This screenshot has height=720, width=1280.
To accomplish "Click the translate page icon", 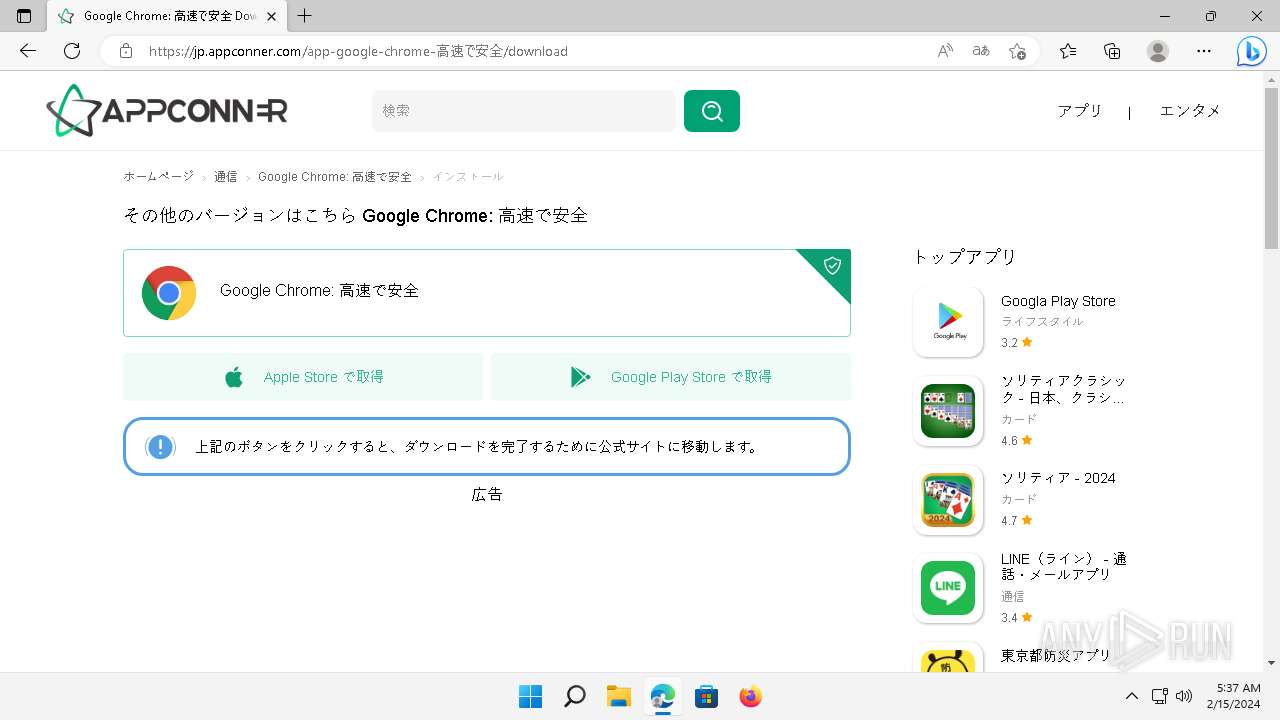I will point(981,51).
